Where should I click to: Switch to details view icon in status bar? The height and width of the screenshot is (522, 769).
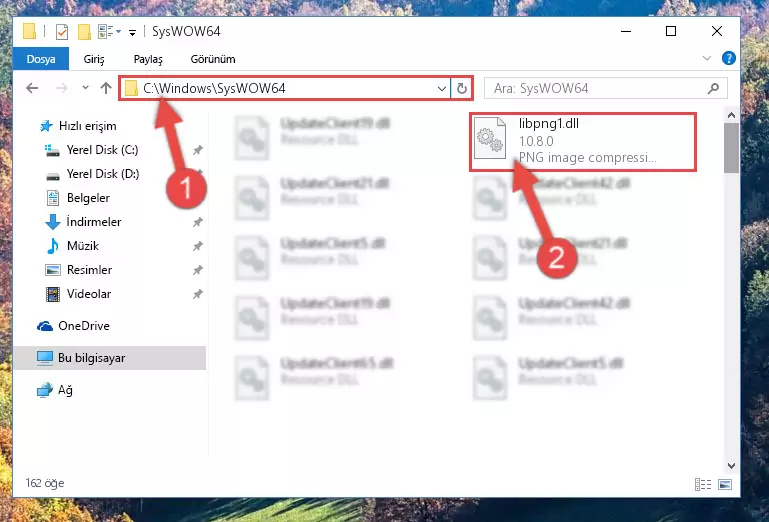(703, 485)
